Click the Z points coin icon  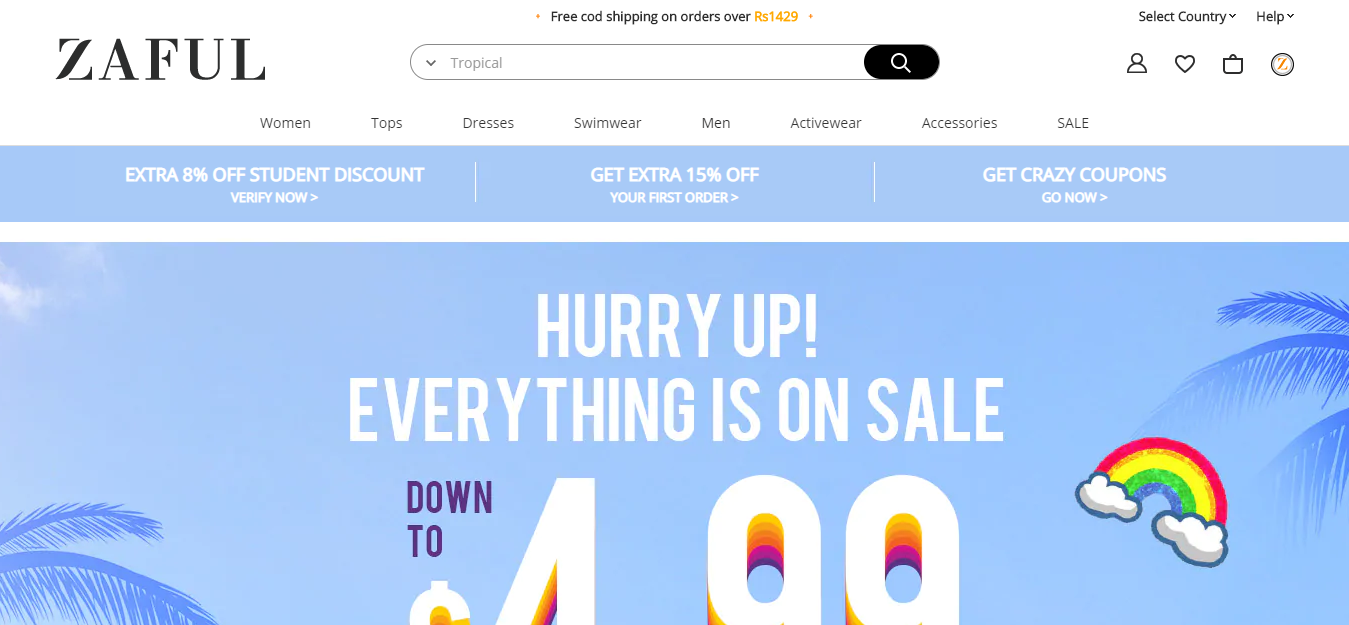[1281, 63]
